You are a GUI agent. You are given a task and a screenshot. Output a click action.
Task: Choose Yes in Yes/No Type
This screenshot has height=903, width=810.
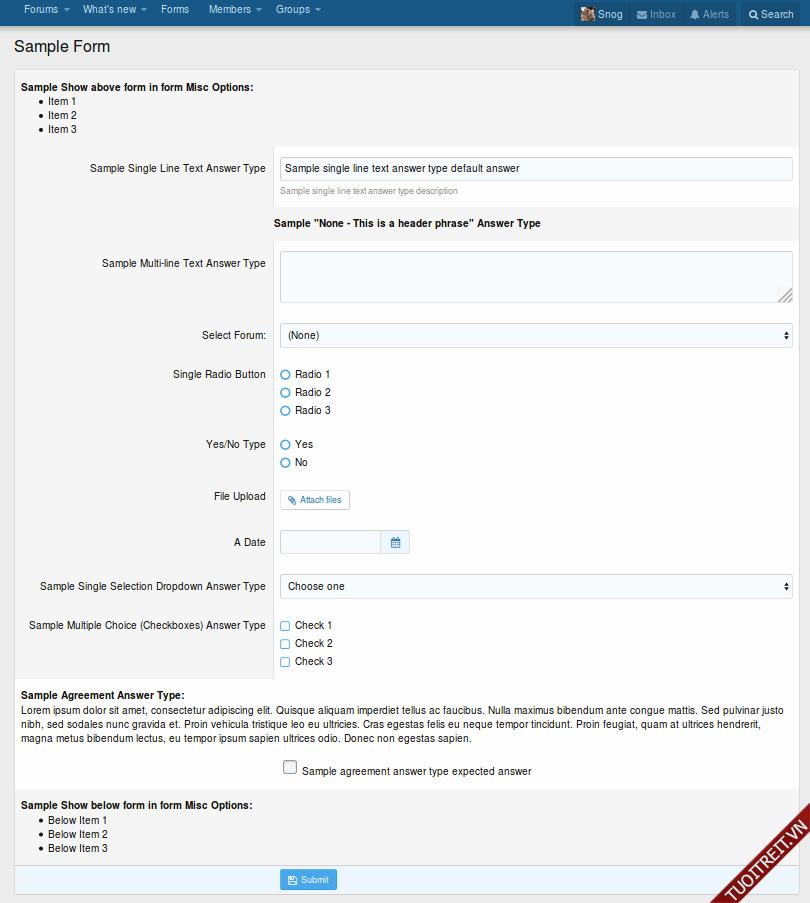(285, 445)
